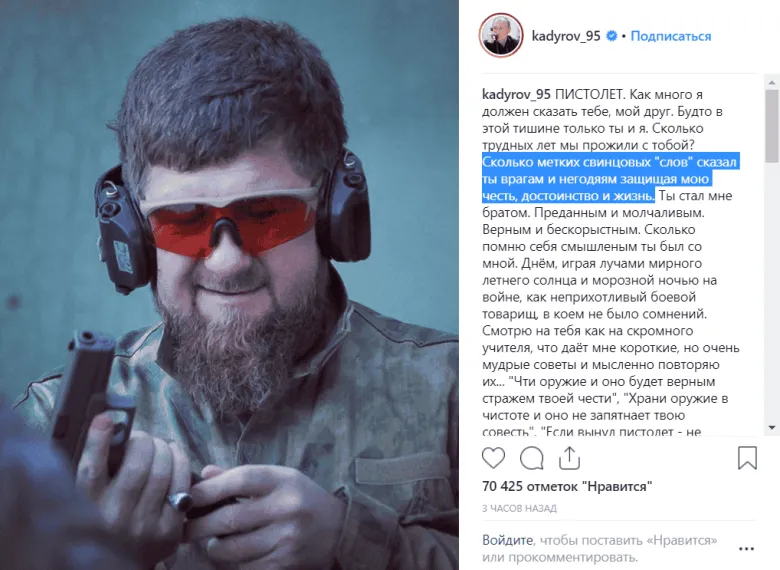780x570 pixels.
Task: Click the scrollbar down arrow of caption
Action: (x=772, y=427)
